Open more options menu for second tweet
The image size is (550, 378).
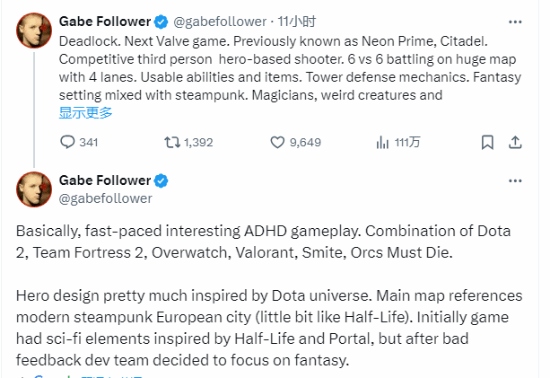pyautogui.click(x=515, y=181)
